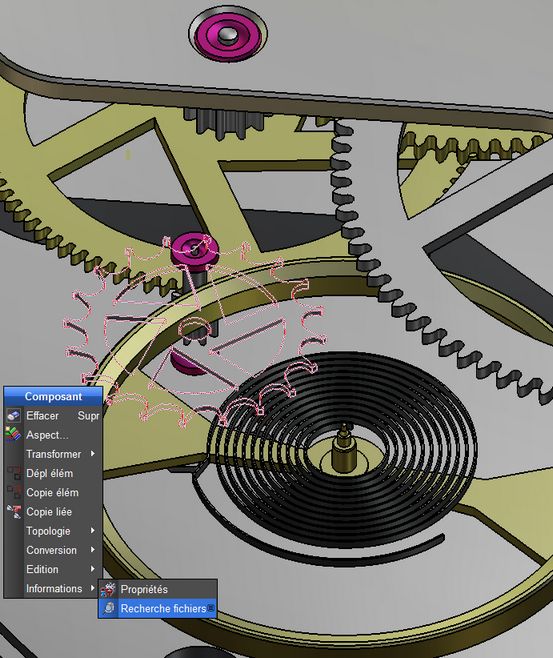Open the Edition submenu
This screenshot has width=553, height=658.
click(53, 569)
